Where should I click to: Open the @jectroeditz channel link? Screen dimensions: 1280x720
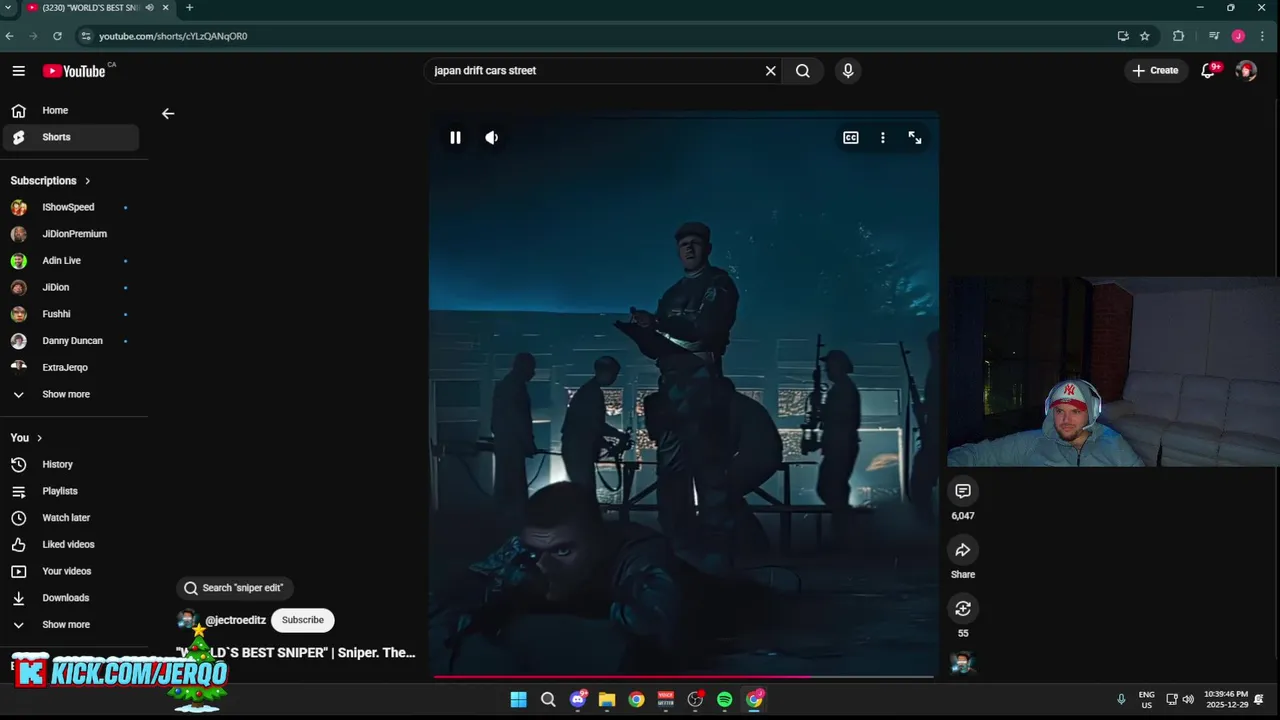click(x=235, y=620)
